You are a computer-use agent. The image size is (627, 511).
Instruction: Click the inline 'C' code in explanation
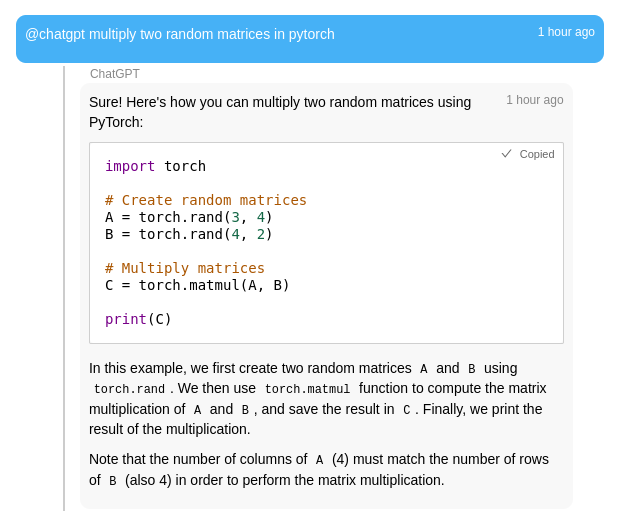click(406, 410)
